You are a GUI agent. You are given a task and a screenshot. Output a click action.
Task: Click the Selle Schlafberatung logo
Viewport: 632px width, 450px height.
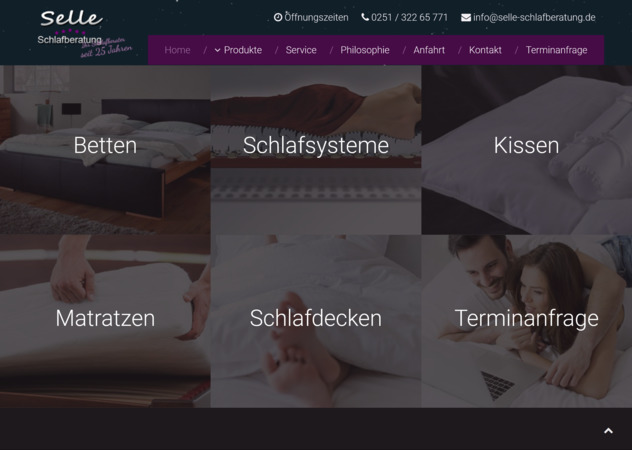point(85,34)
